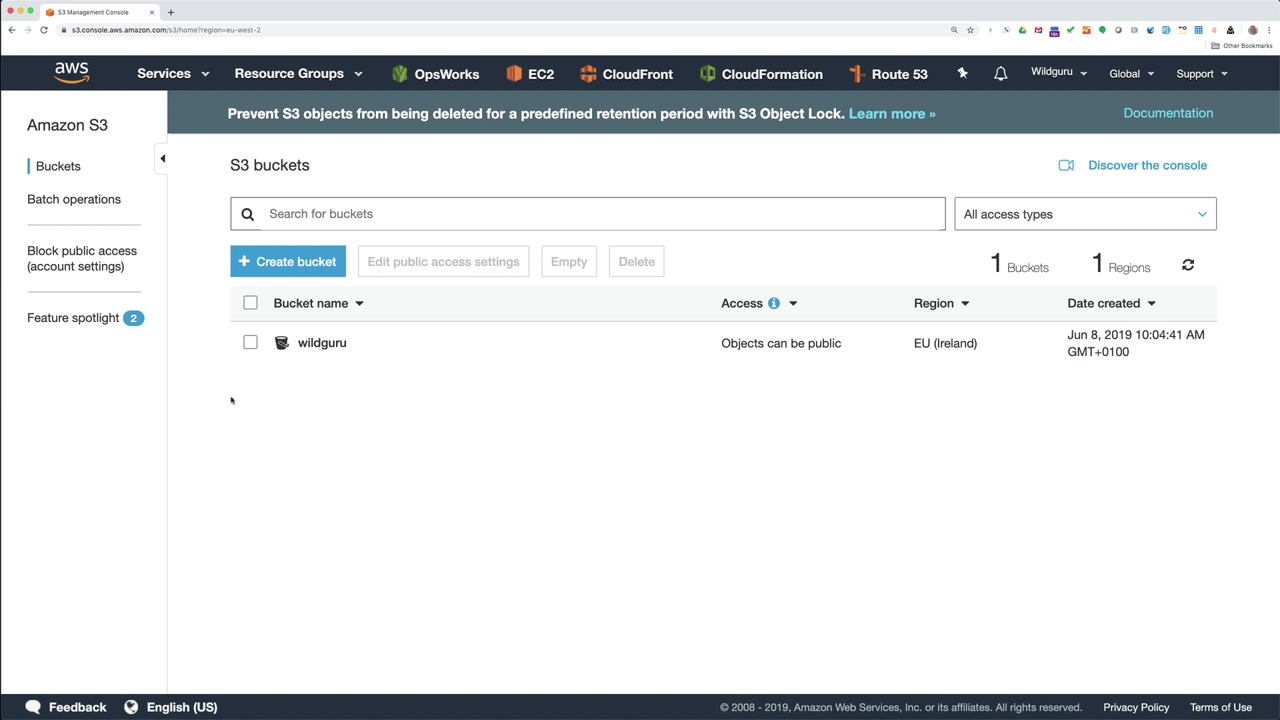Click the zoom magnifier in address bar
This screenshot has height=720, width=1280.
tap(954, 30)
